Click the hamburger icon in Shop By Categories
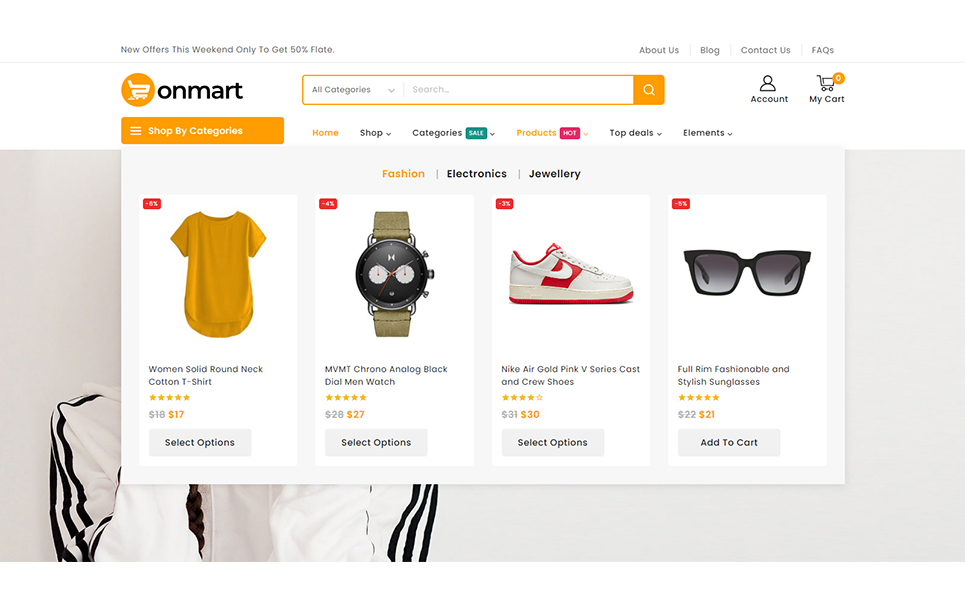The image size is (965, 600). point(135,131)
